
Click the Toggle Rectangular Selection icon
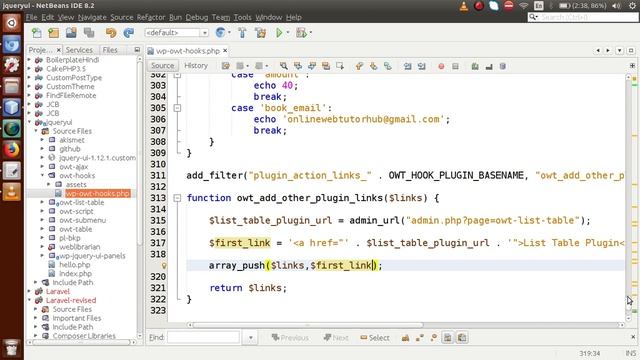pos(340,66)
